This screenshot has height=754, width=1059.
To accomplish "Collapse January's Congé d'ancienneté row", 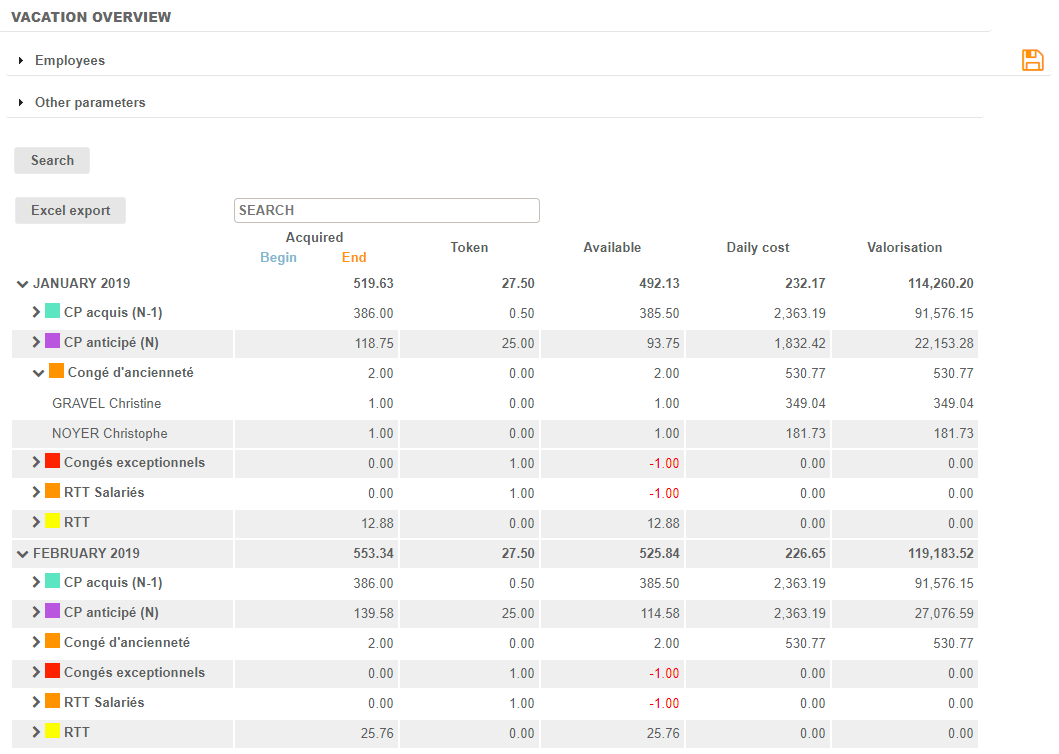I will coord(37,373).
